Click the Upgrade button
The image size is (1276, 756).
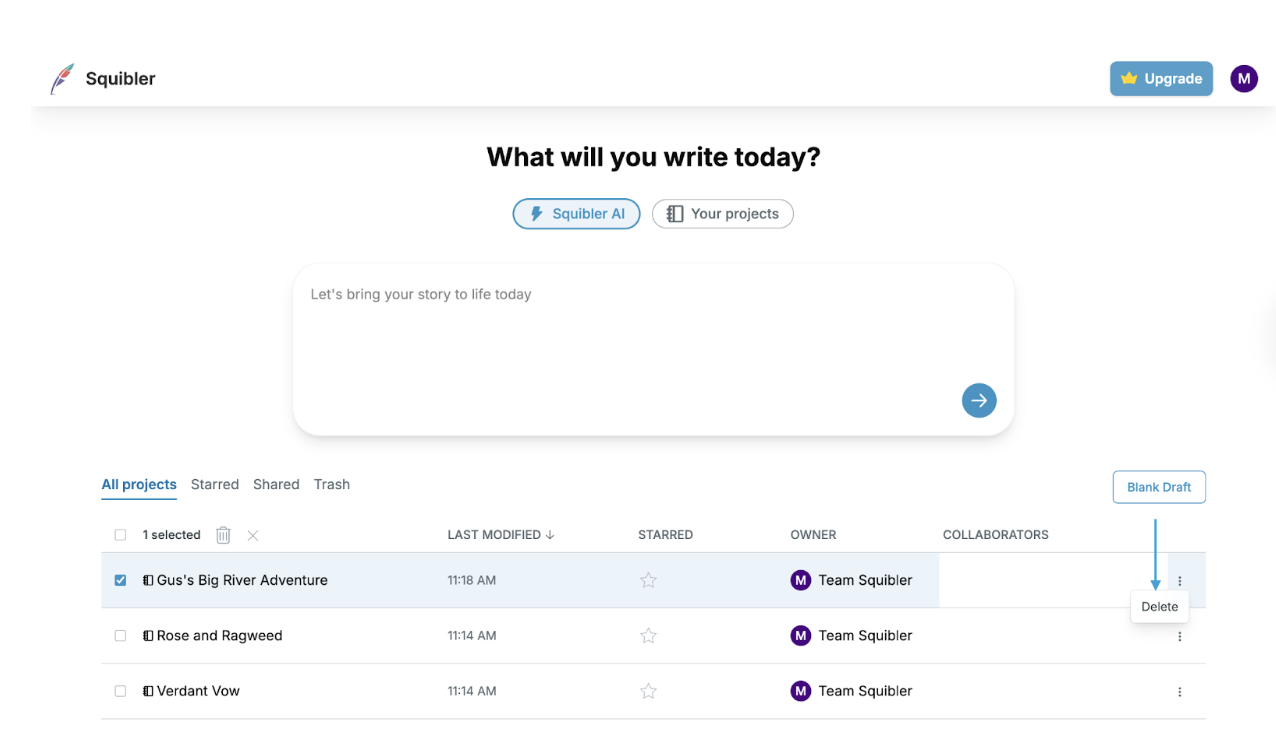point(1160,79)
